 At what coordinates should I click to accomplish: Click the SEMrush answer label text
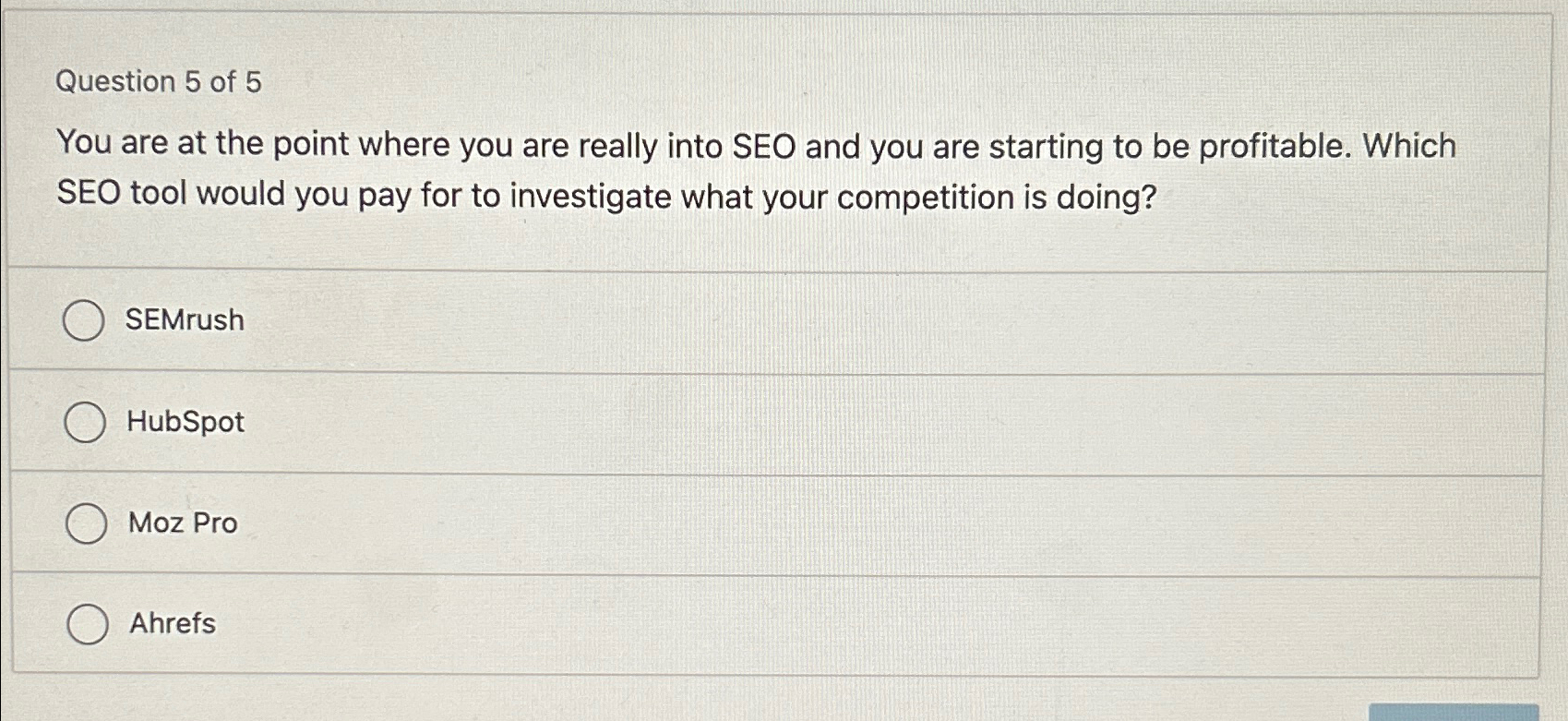(185, 319)
